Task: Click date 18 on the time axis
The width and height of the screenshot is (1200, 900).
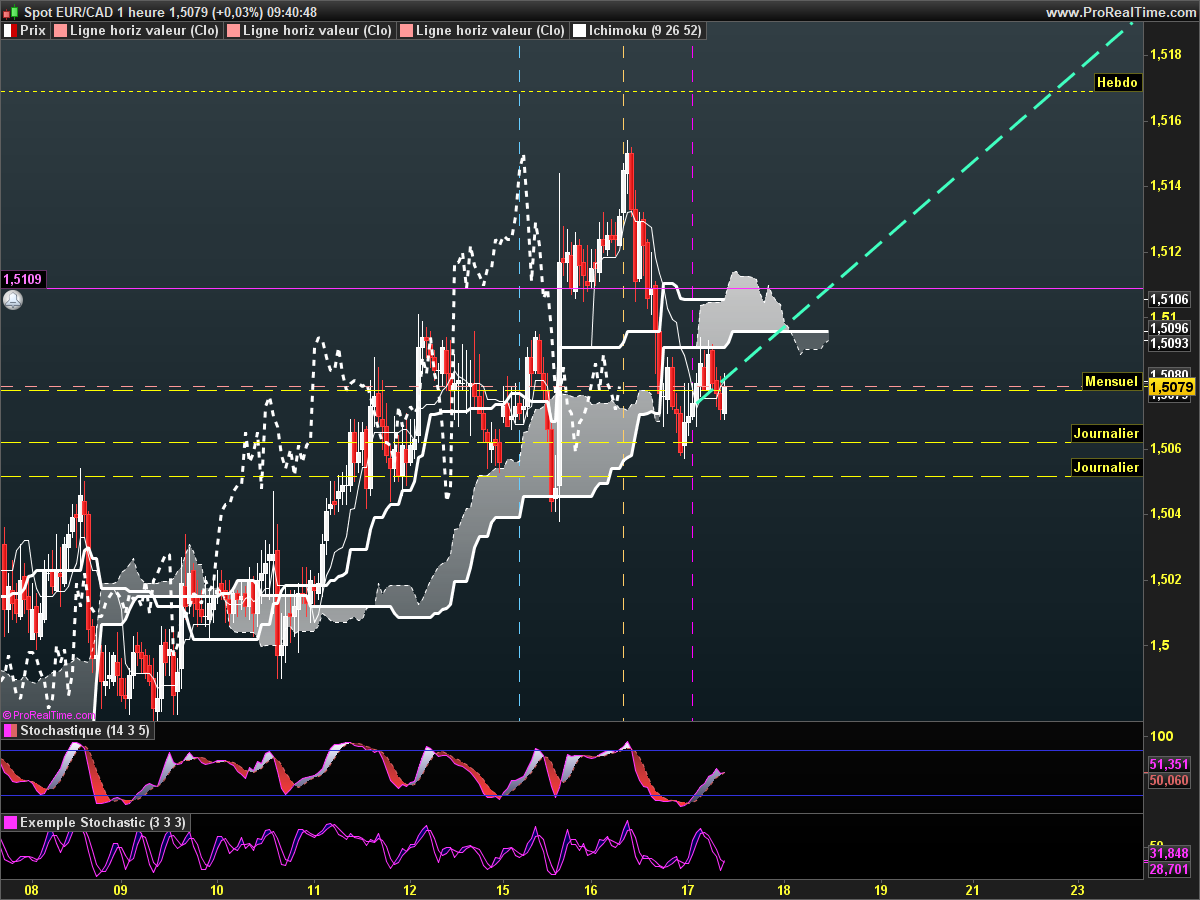Action: pos(784,890)
